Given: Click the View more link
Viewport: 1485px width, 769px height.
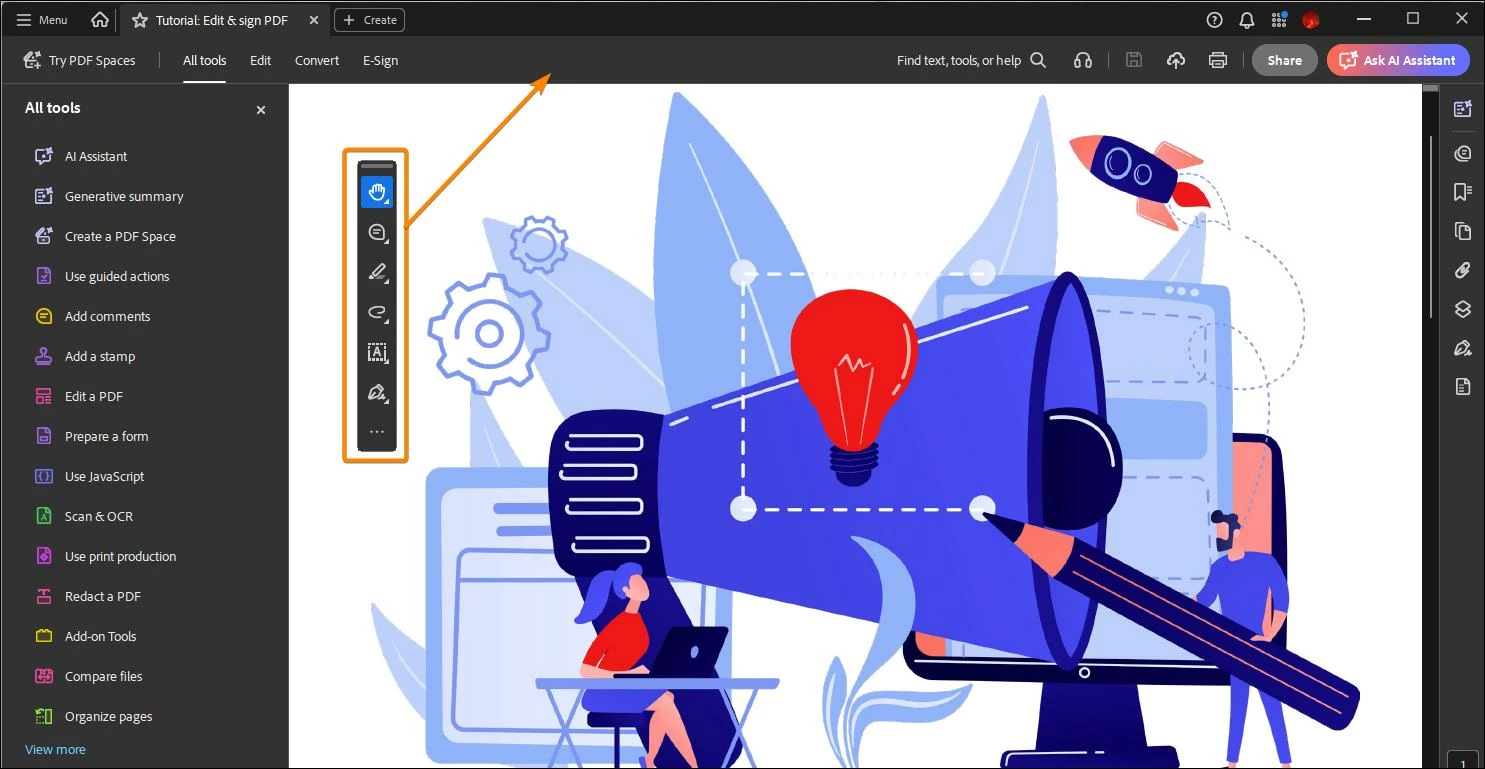Looking at the screenshot, I should [x=55, y=749].
